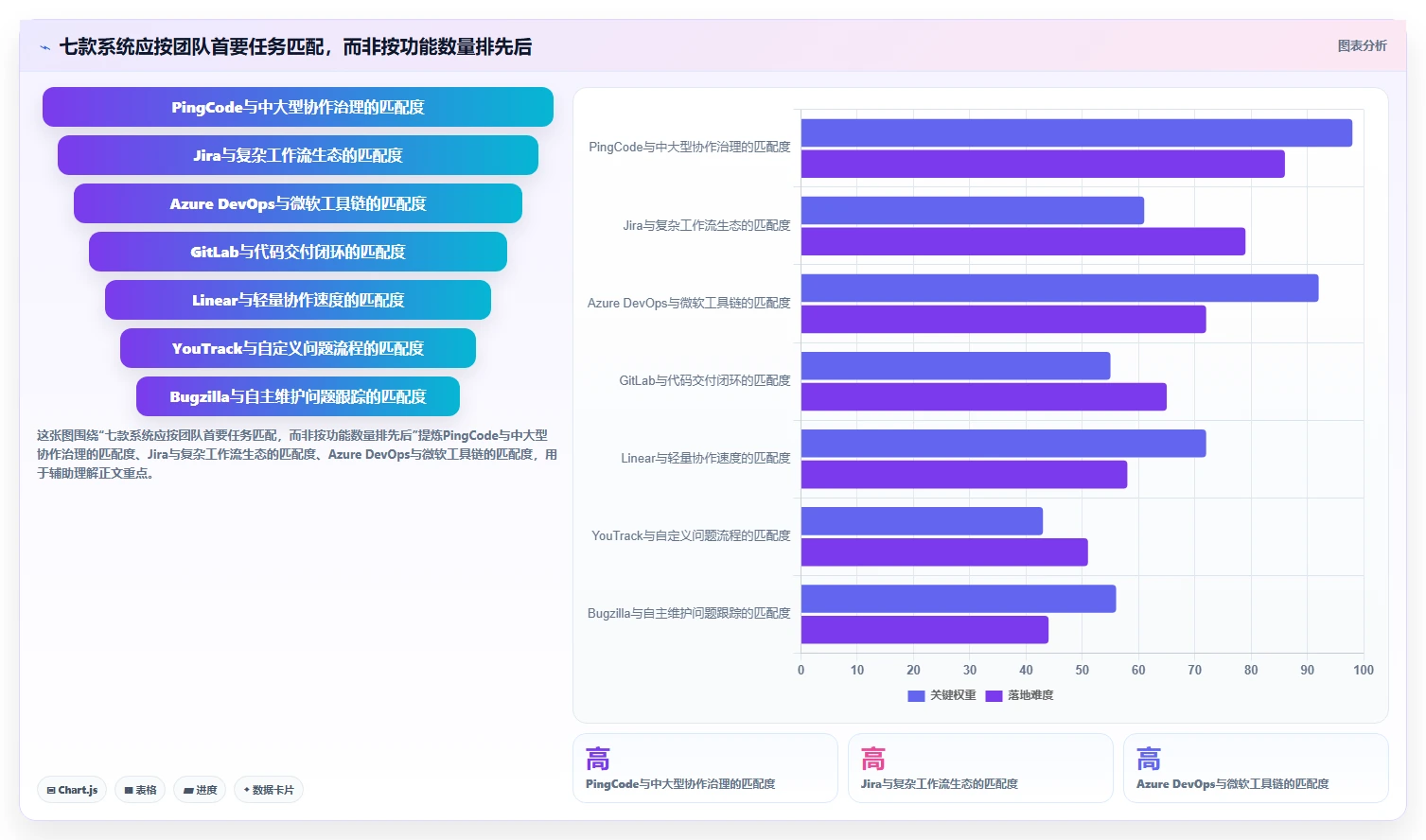
Task: Click the Jira与复杂工作流生态的匹配度 chart axis label
Action: [x=706, y=225]
